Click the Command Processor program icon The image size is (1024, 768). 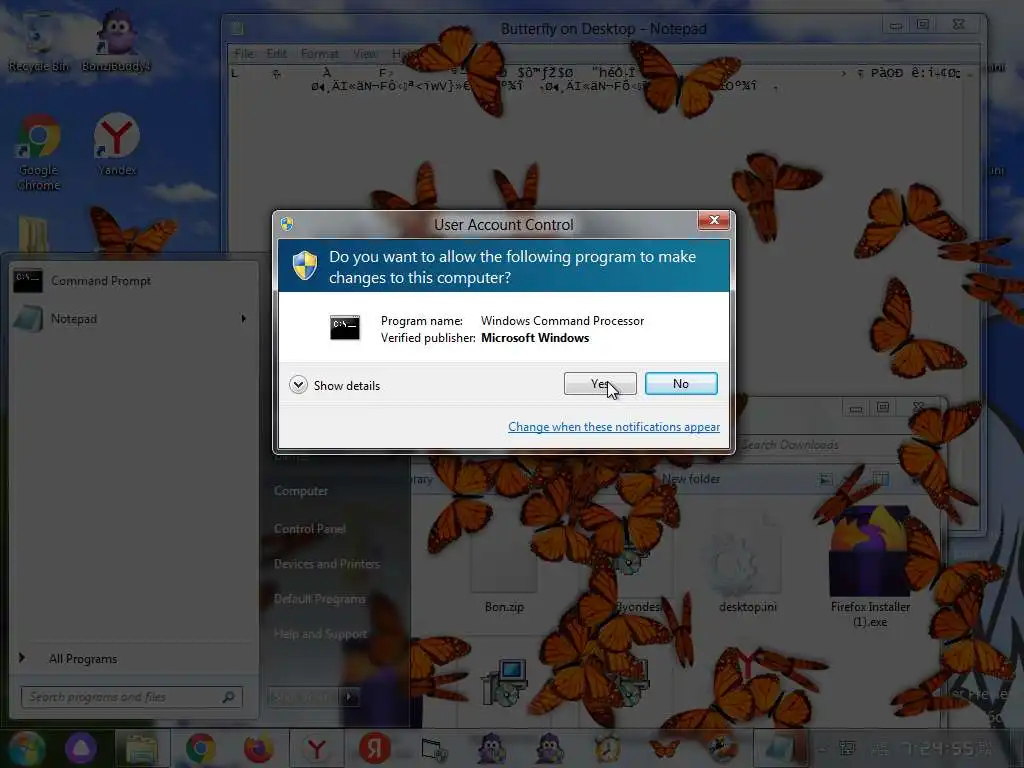pos(345,327)
